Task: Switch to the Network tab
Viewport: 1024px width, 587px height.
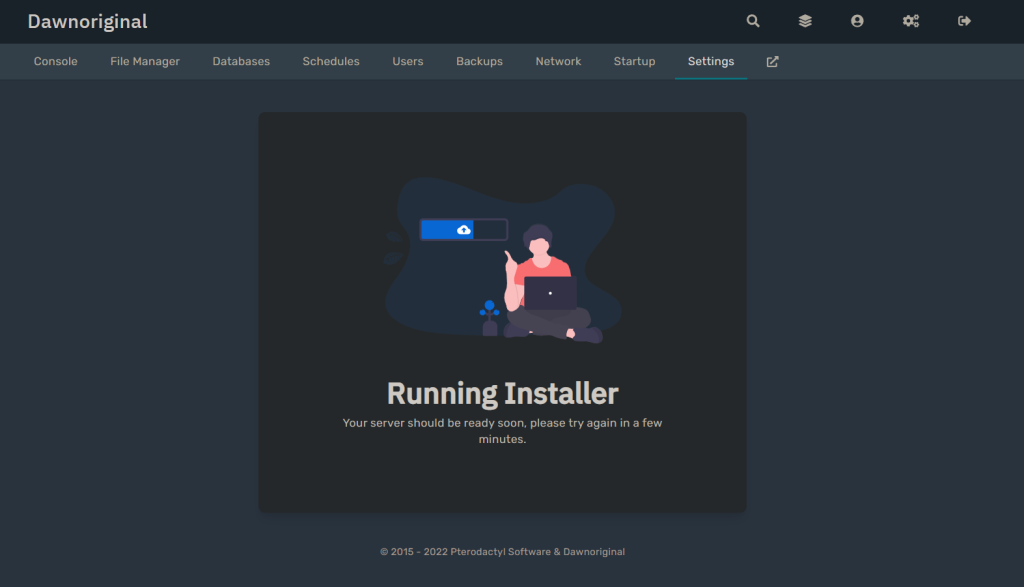Action: pyautogui.click(x=558, y=61)
